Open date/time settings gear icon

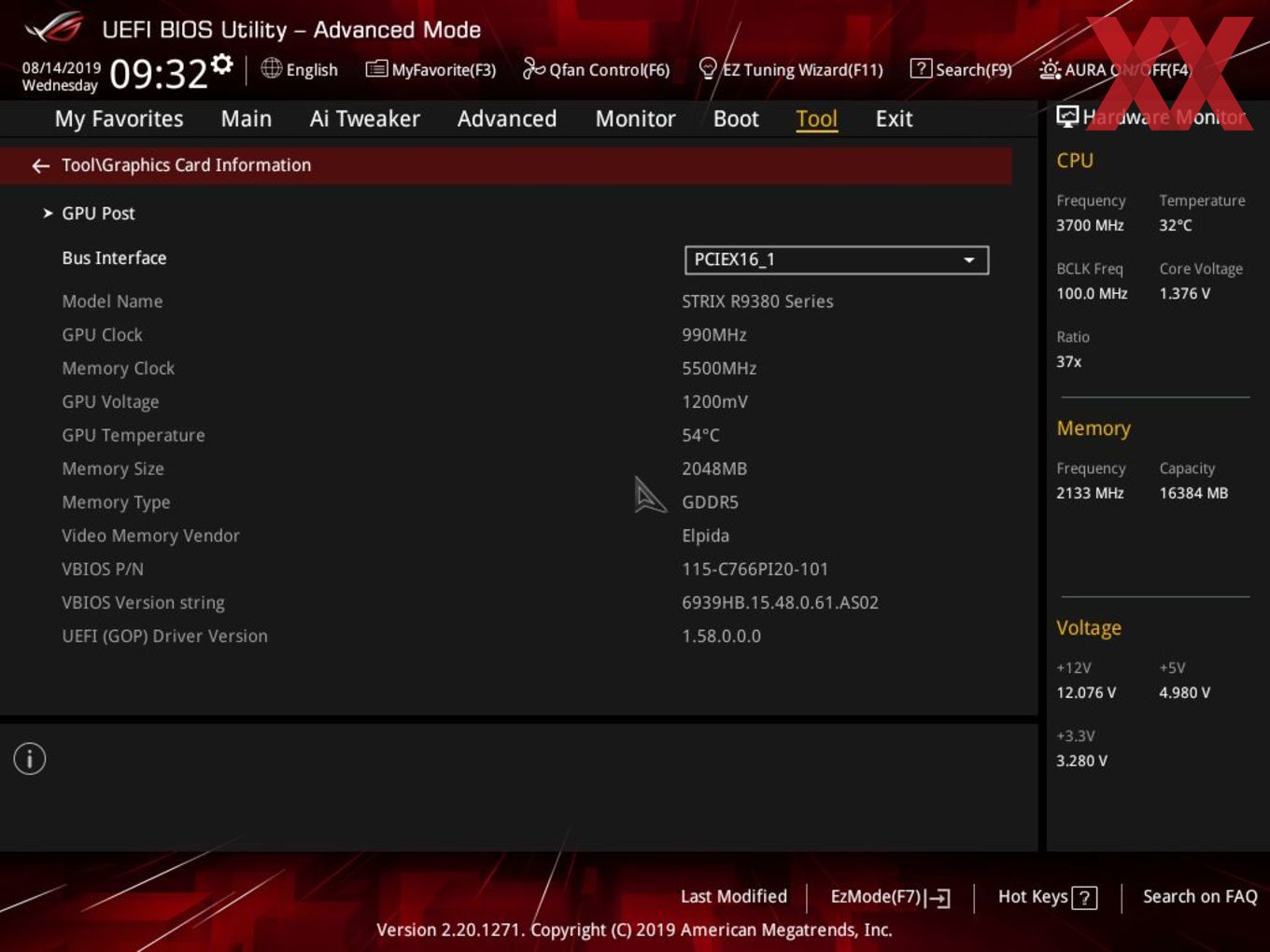222,63
